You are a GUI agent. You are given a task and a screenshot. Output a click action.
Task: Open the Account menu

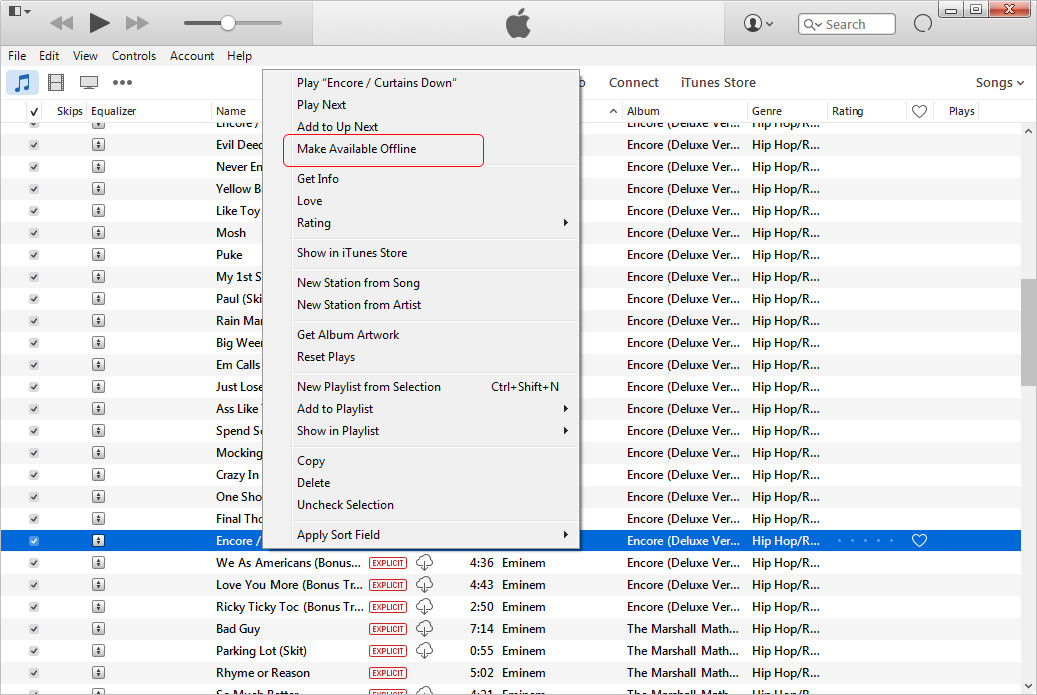[192, 56]
